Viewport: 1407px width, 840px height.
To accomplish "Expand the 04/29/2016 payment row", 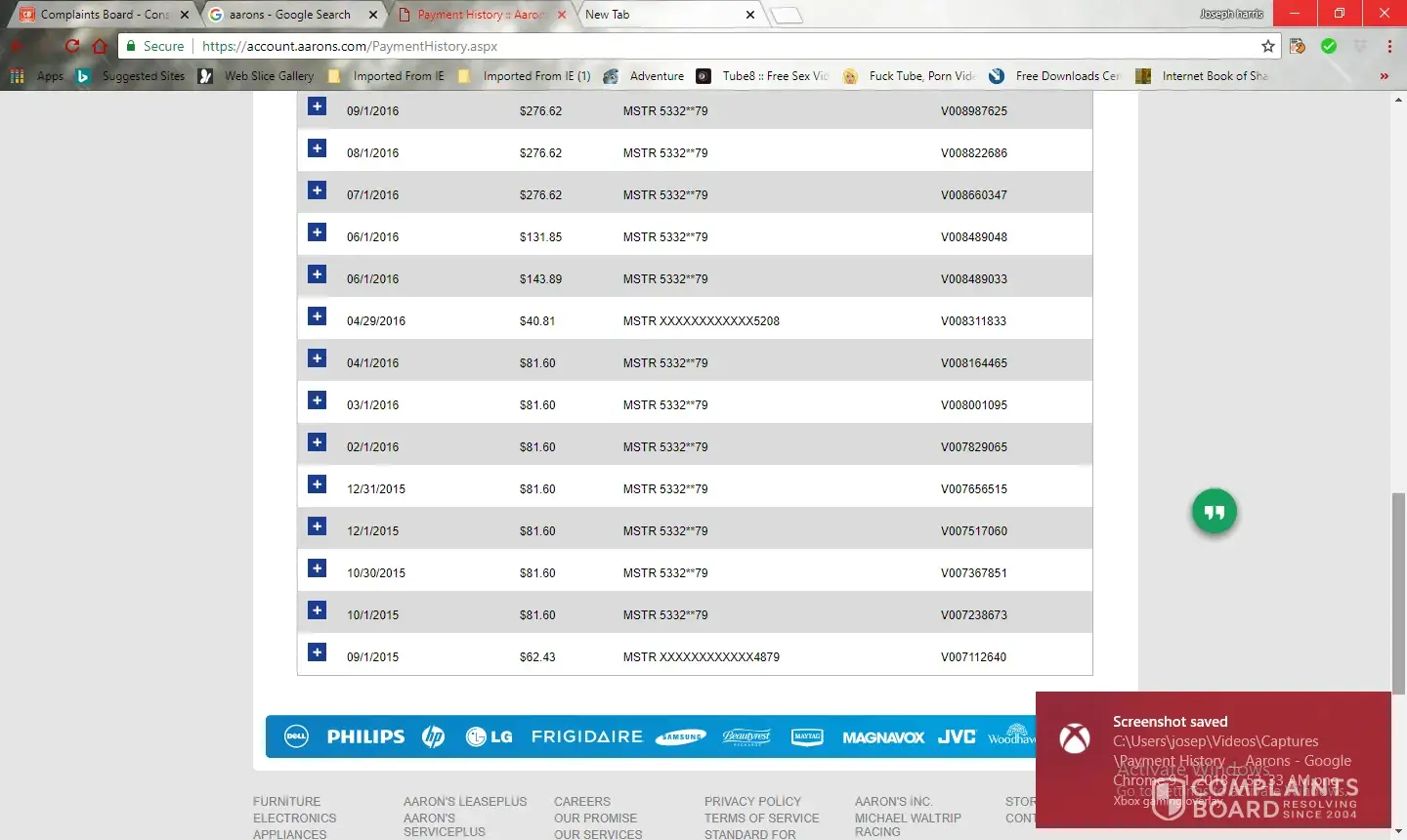I will click(x=318, y=316).
